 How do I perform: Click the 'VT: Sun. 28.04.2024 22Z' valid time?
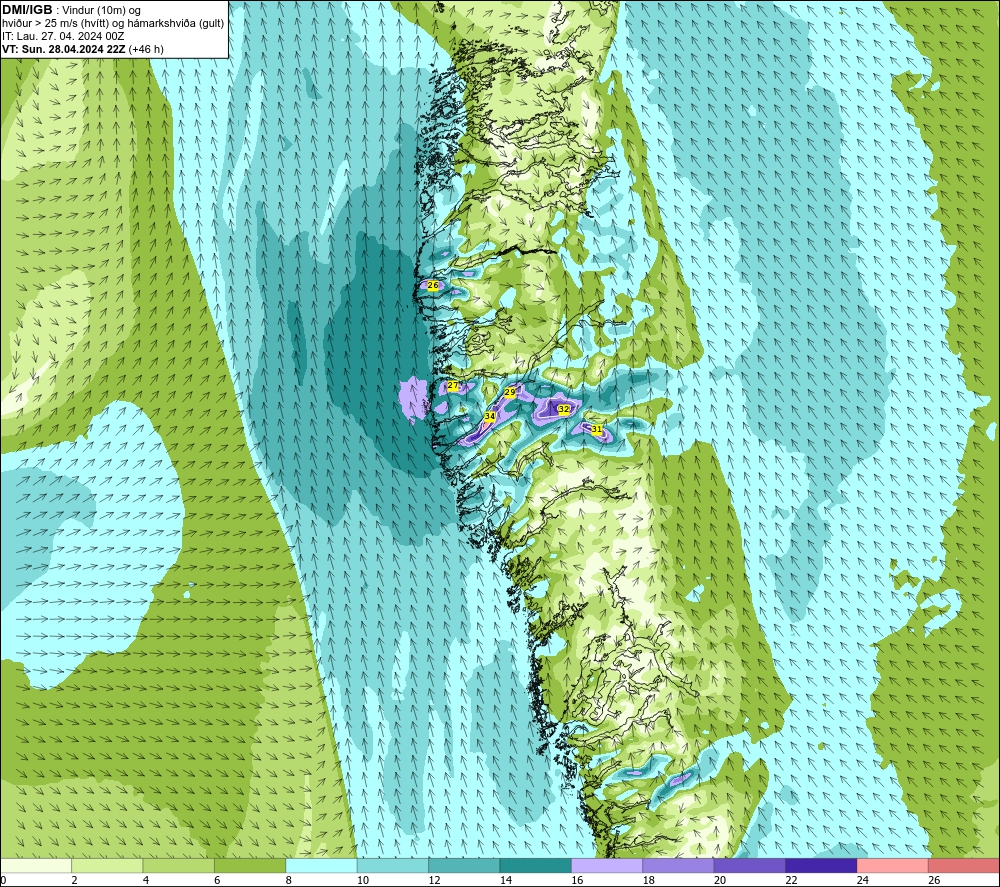tap(64, 49)
